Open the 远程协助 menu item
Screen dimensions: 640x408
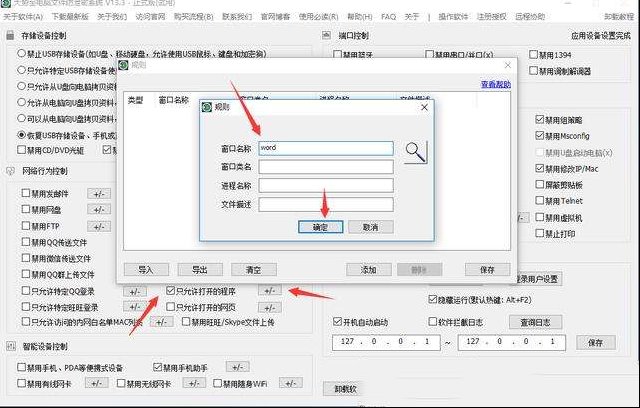pos(530,17)
